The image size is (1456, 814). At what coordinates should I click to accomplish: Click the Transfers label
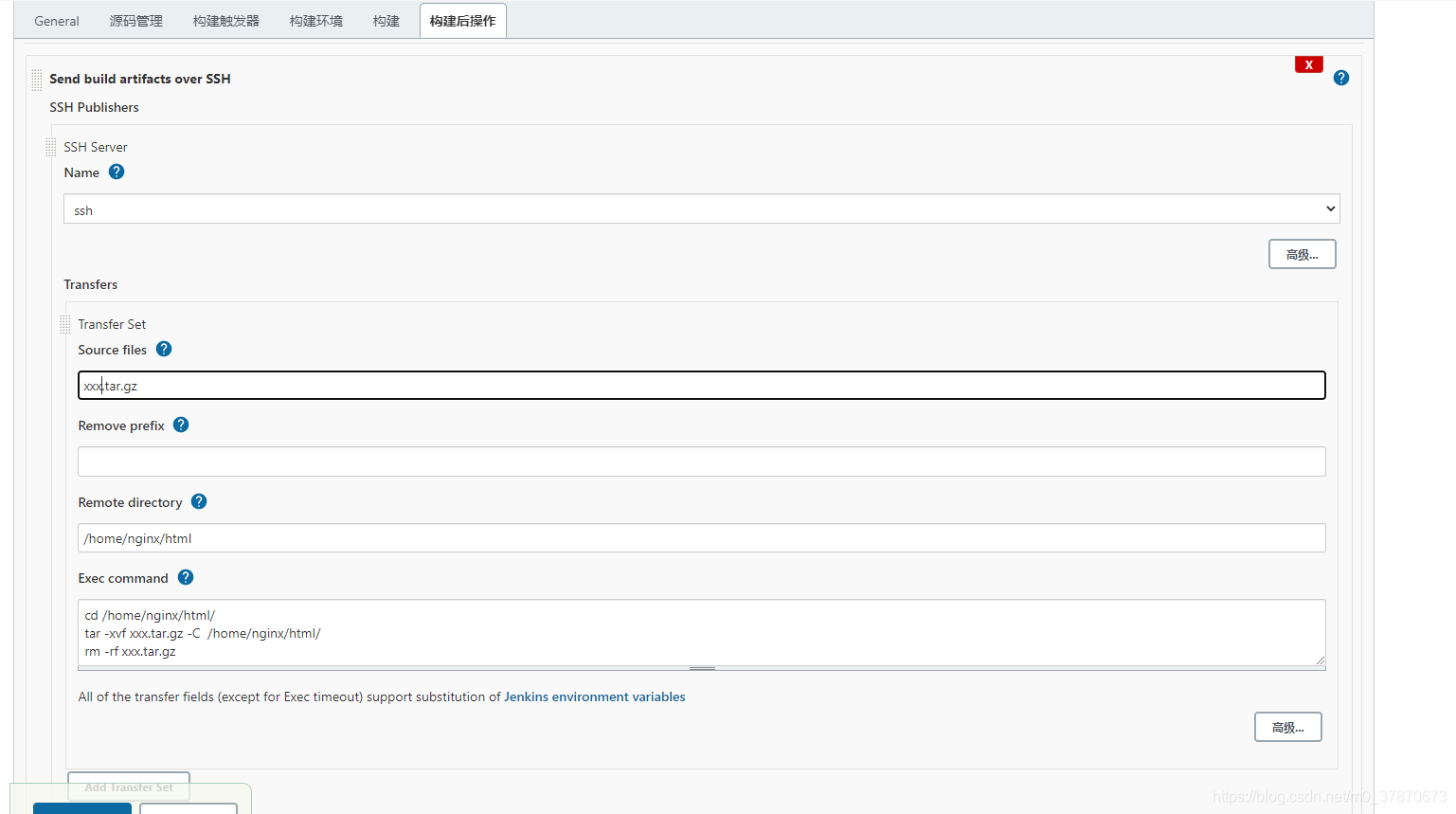pyautogui.click(x=91, y=284)
